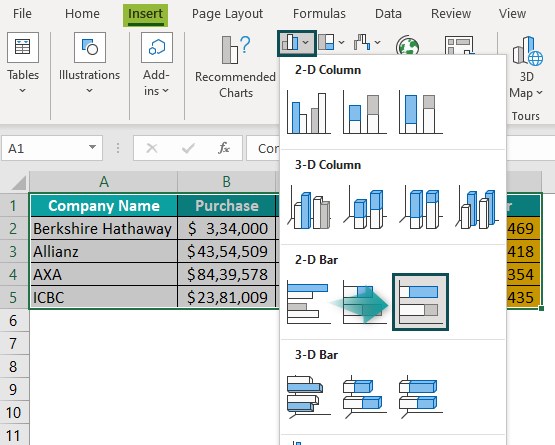555x445 pixels.
Task: Insert a 3-D Stacked Bar chart
Action: 365,397
